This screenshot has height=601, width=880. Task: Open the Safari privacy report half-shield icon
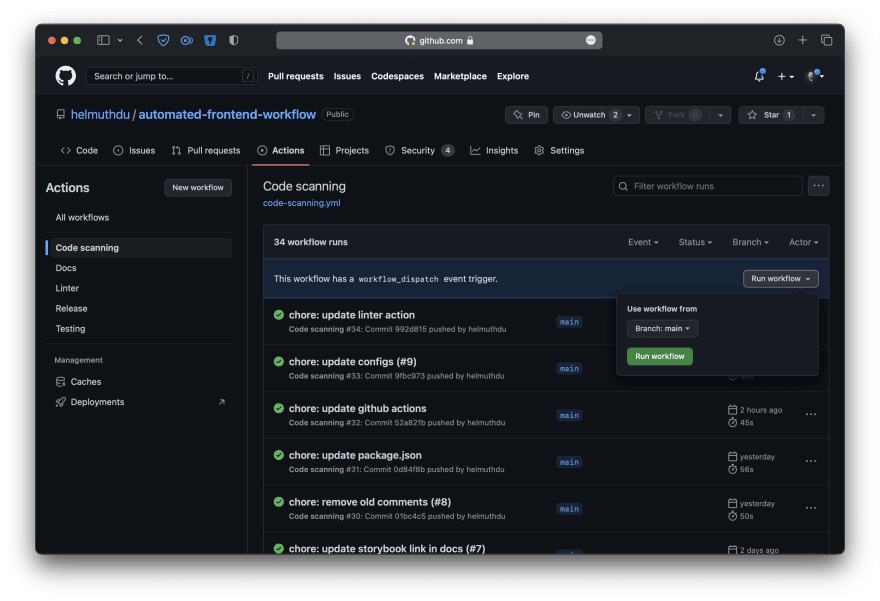click(233, 40)
